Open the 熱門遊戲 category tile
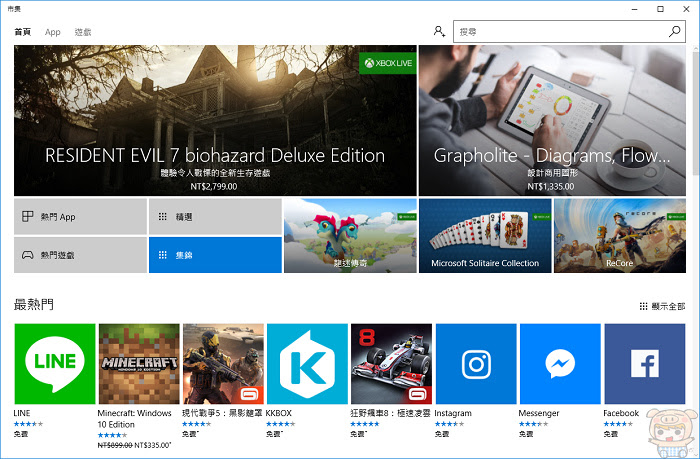700x459 pixels. tap(80, 255)
